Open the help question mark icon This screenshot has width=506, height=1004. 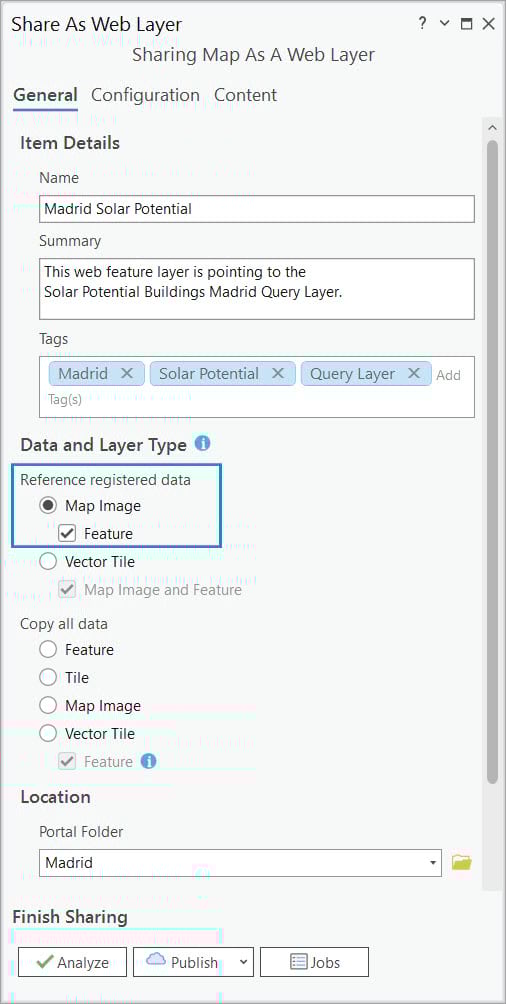pos(422,24)
